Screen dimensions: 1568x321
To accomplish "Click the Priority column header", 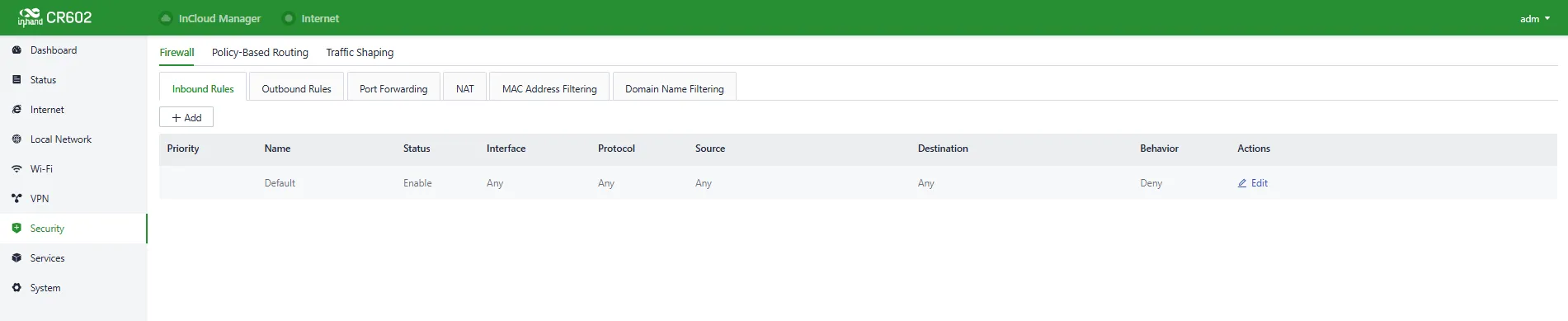I will click(x=183, y=149).
